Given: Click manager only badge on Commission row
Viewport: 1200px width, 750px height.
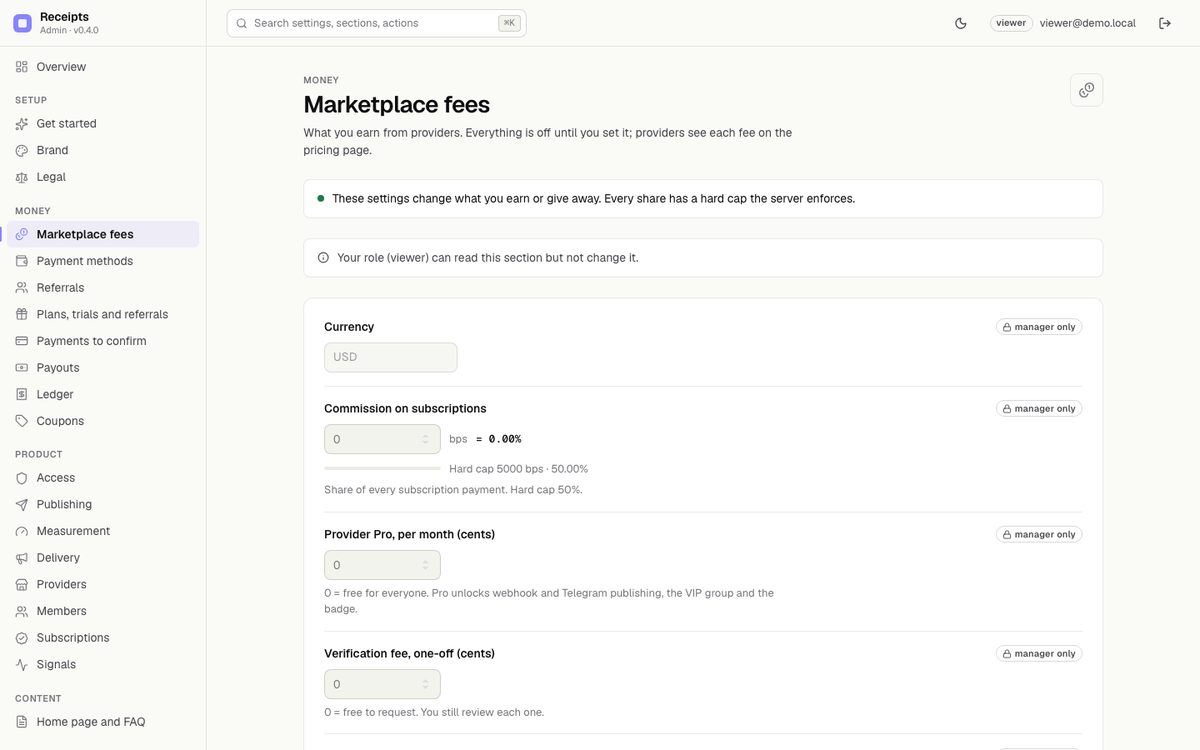Looking at the screenshot, I should tap(1039, 408).
